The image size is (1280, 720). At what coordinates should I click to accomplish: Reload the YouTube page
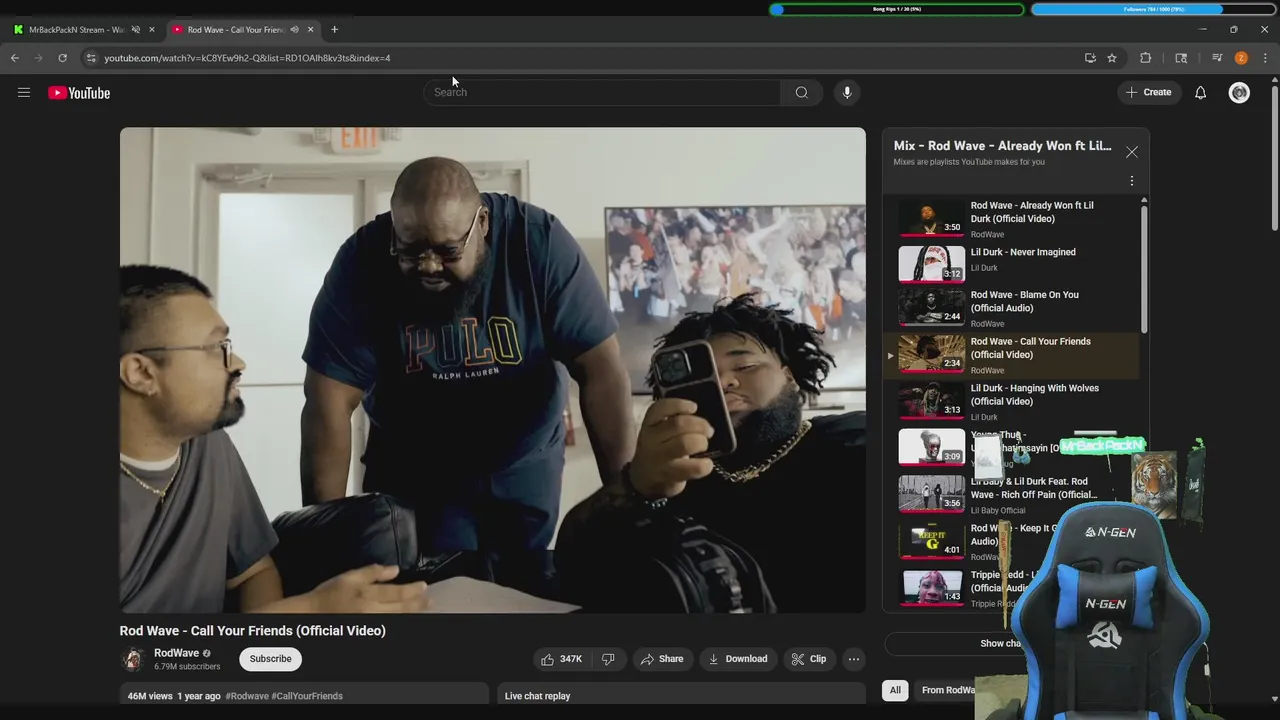pyautogui.click(x=62, y=58)
